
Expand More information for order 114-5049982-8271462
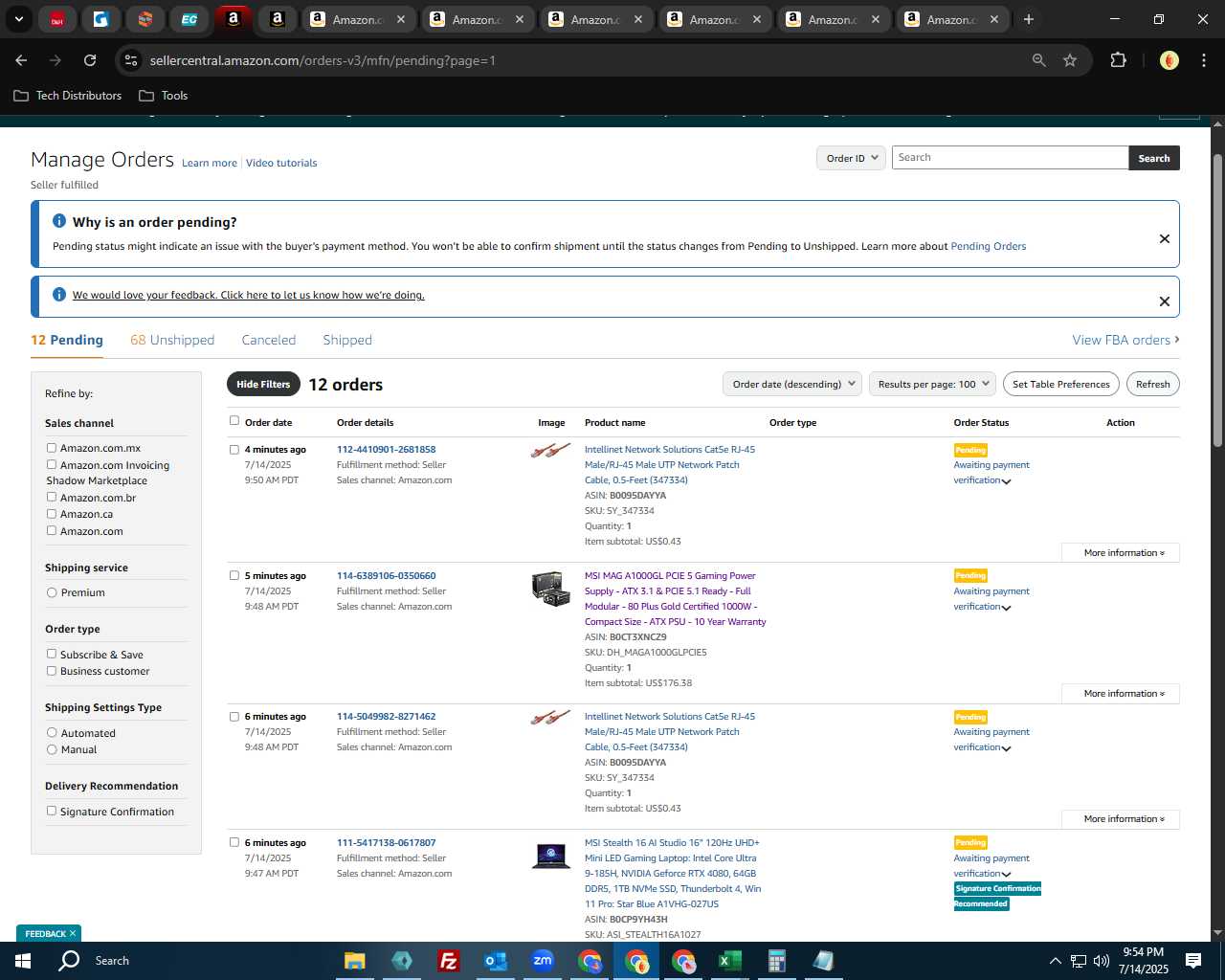tap(1120, 818)
